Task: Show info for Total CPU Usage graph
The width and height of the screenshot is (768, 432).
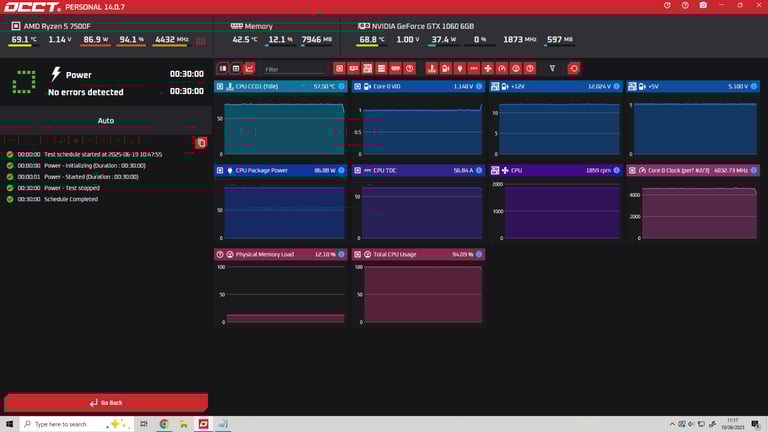Action: [479, 255]
